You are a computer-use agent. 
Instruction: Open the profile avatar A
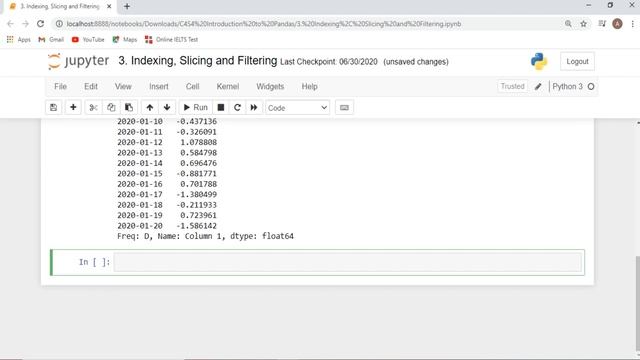click(618, 24)
